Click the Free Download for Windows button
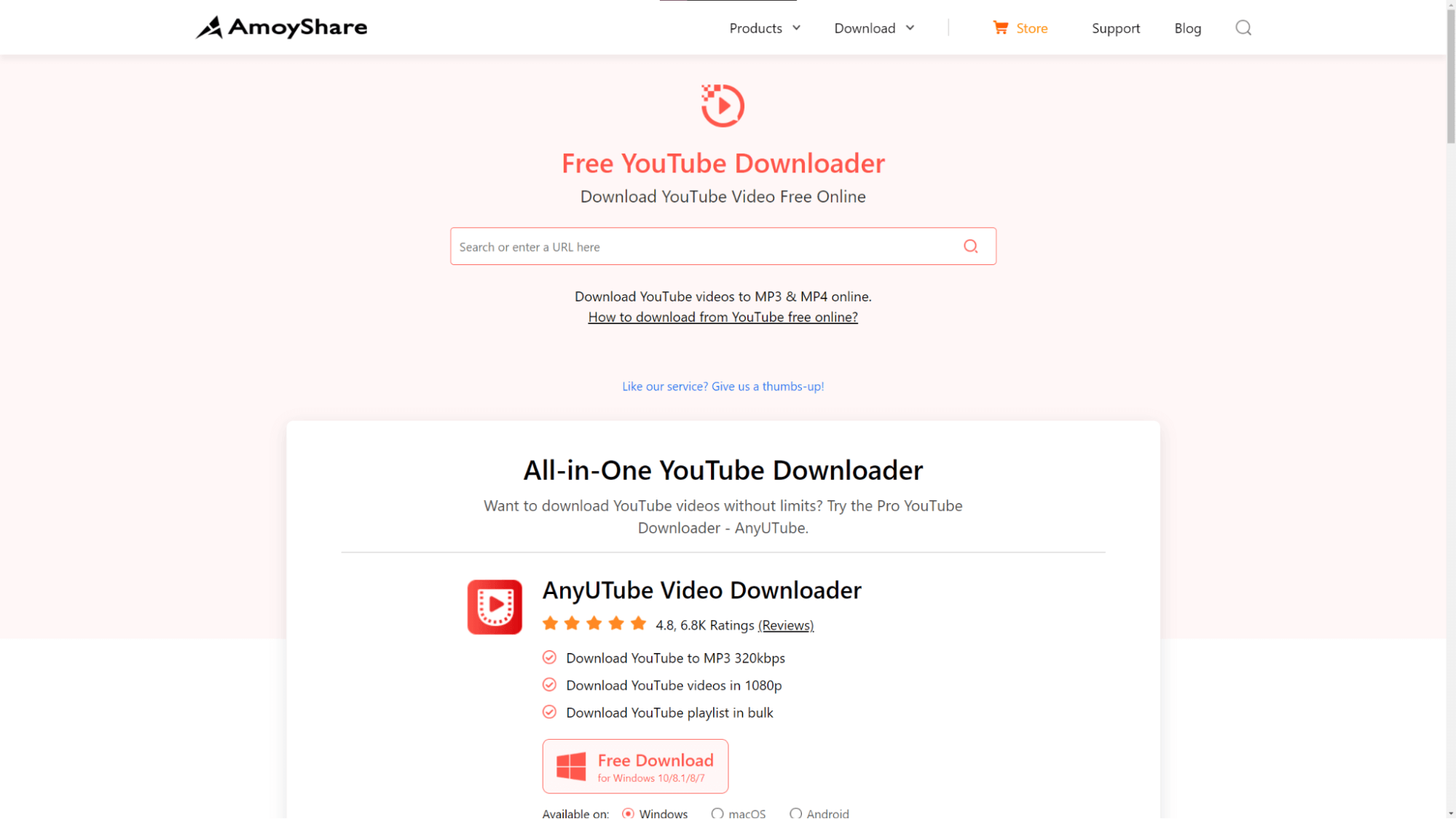The width and height of the screenshot is (1456, 819). point(636,766)
